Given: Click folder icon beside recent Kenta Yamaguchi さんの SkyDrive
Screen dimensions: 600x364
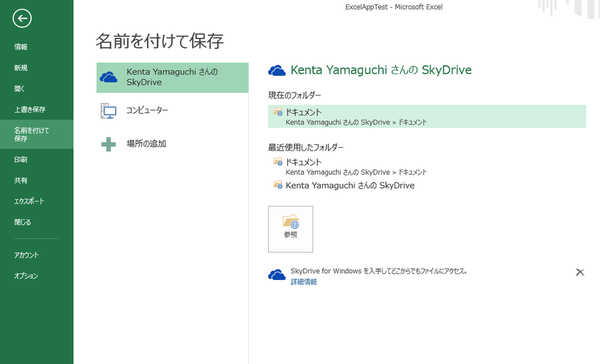Looking at the screenshot, I should tap(278, 185).
